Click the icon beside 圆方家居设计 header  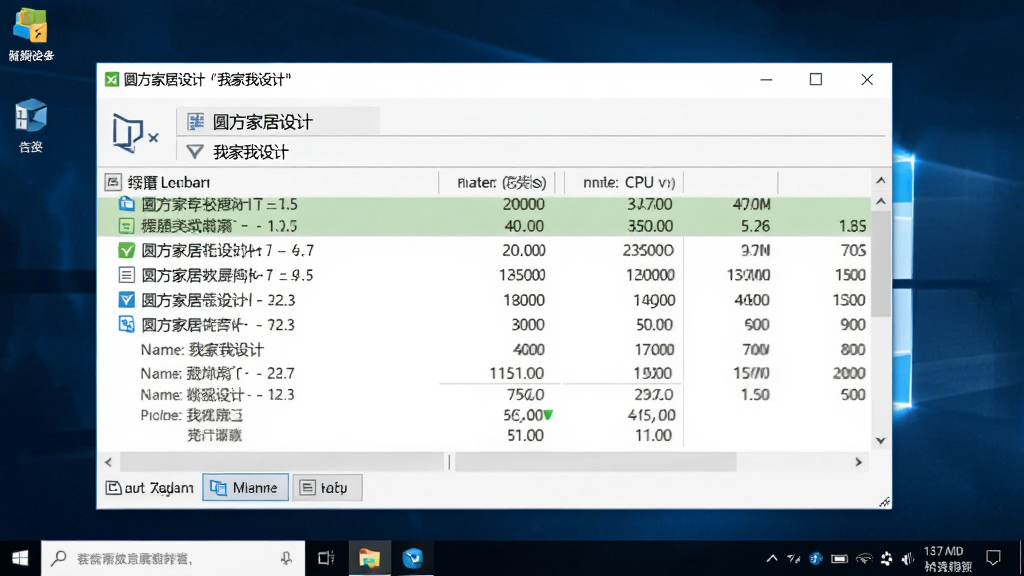tap(195, 121)
